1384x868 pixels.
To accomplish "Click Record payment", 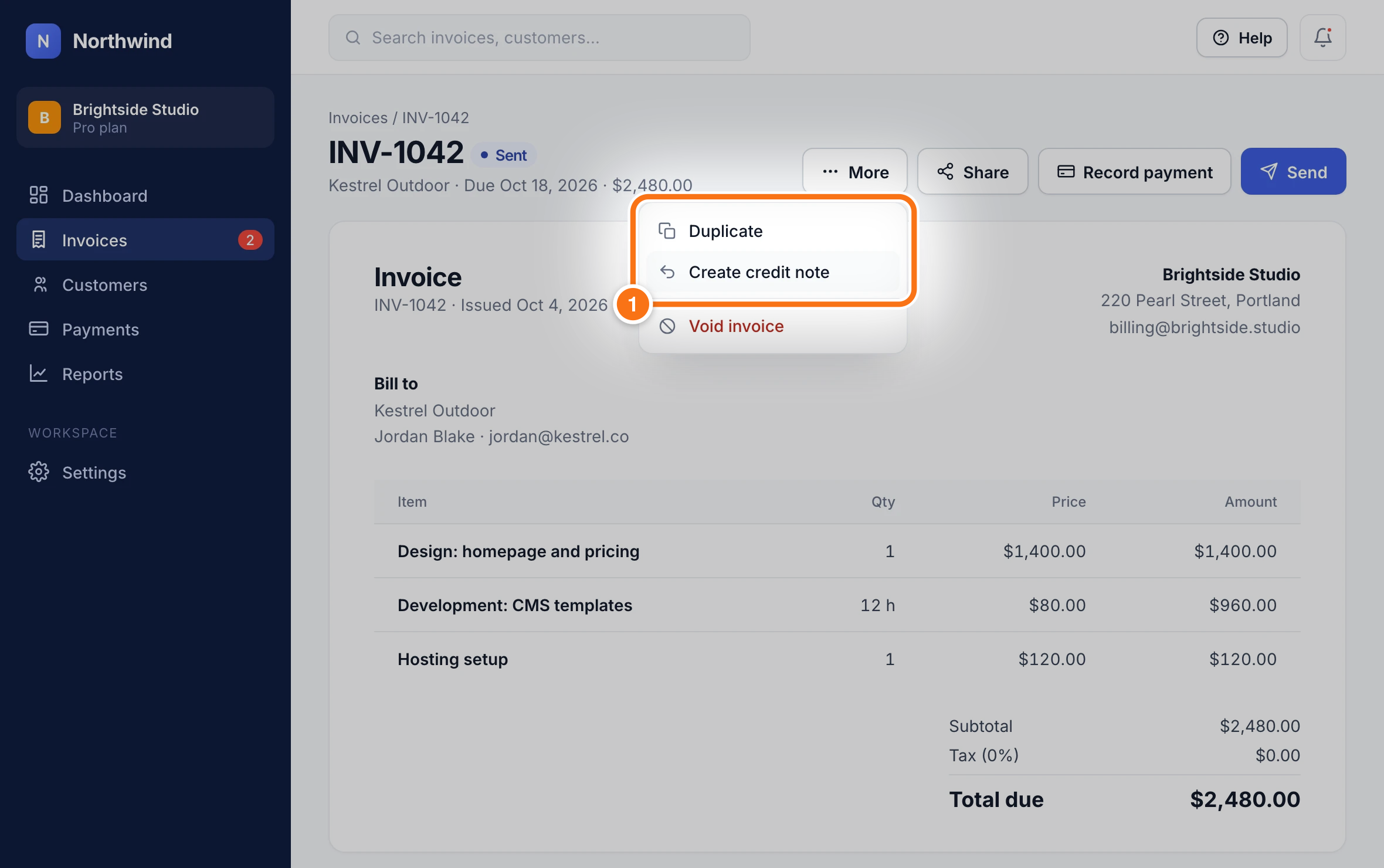I will coord(1134,171).
